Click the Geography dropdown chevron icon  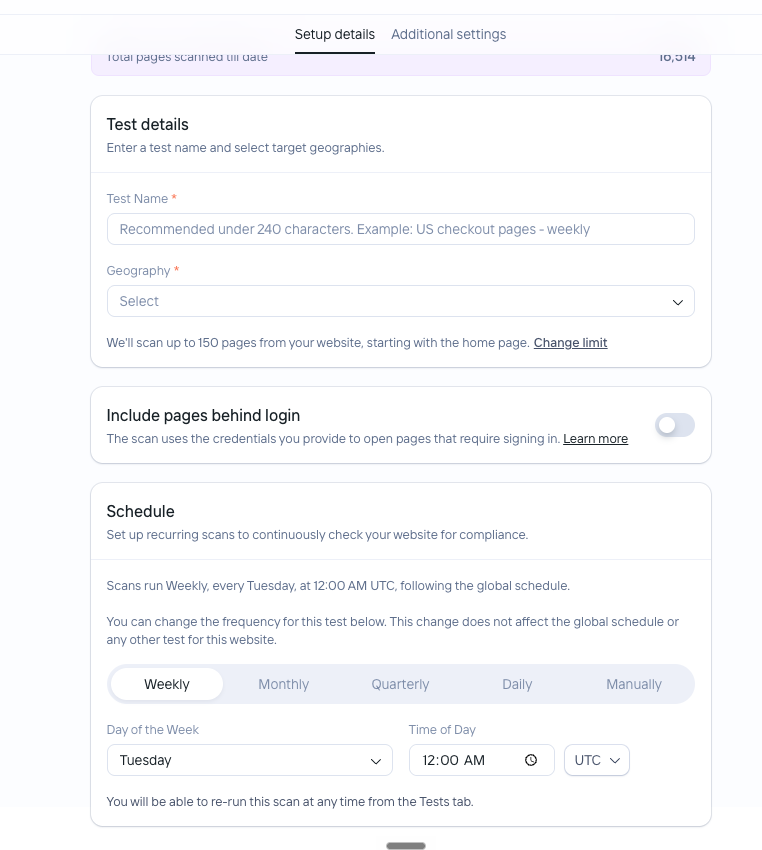(x=677, y=302)
